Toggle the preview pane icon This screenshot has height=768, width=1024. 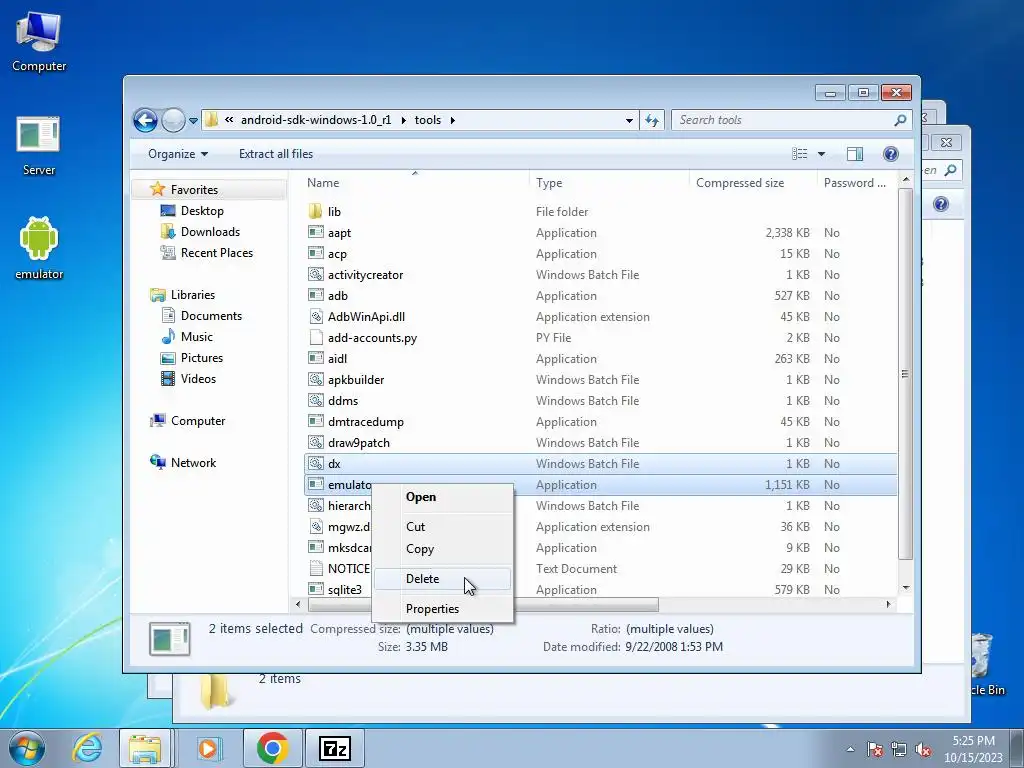[x=854, y=154]
